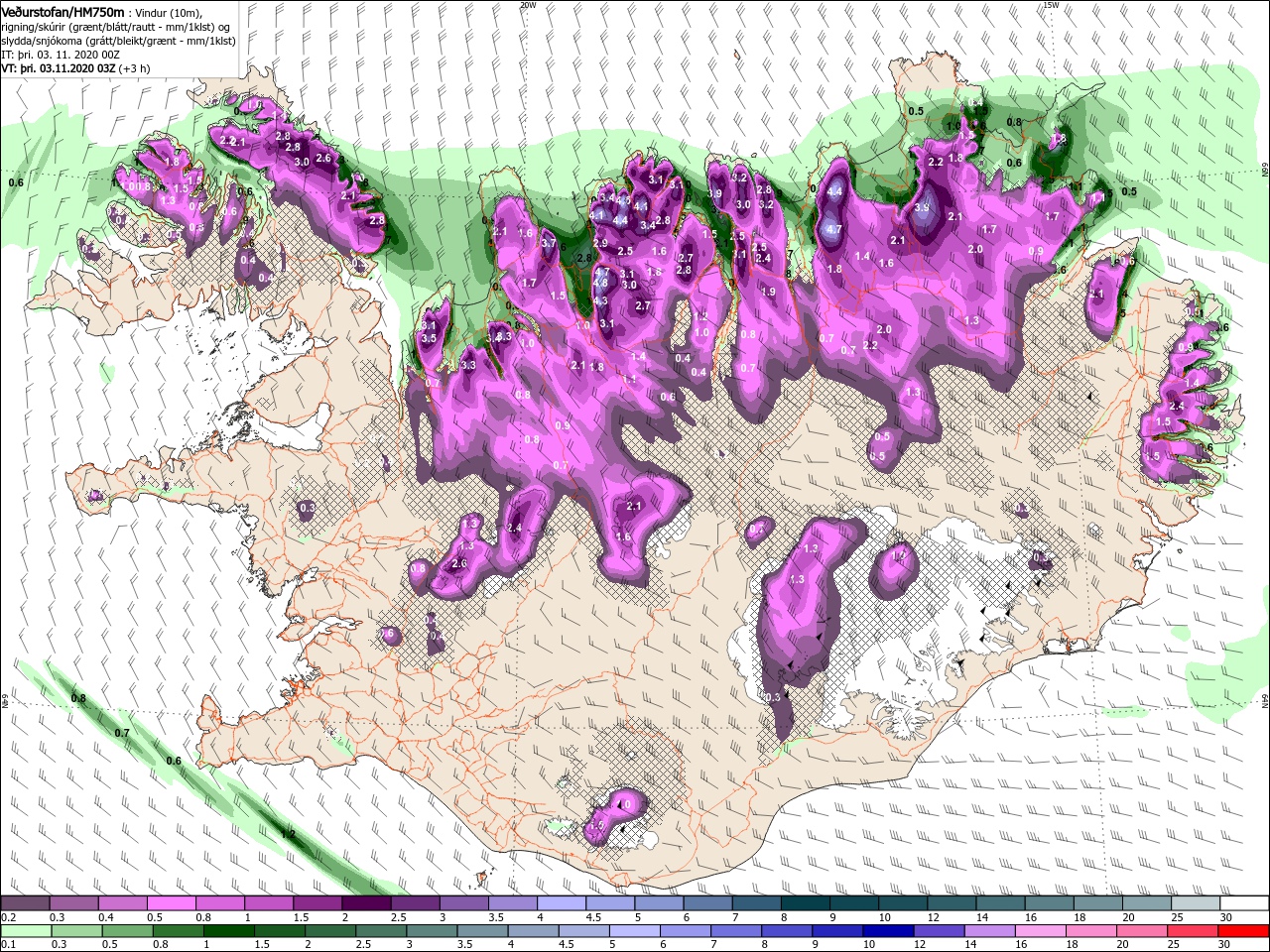Pick white snow swatch after the 30 label
This screenshot has width=1270, height=952.
point(1244,902)
